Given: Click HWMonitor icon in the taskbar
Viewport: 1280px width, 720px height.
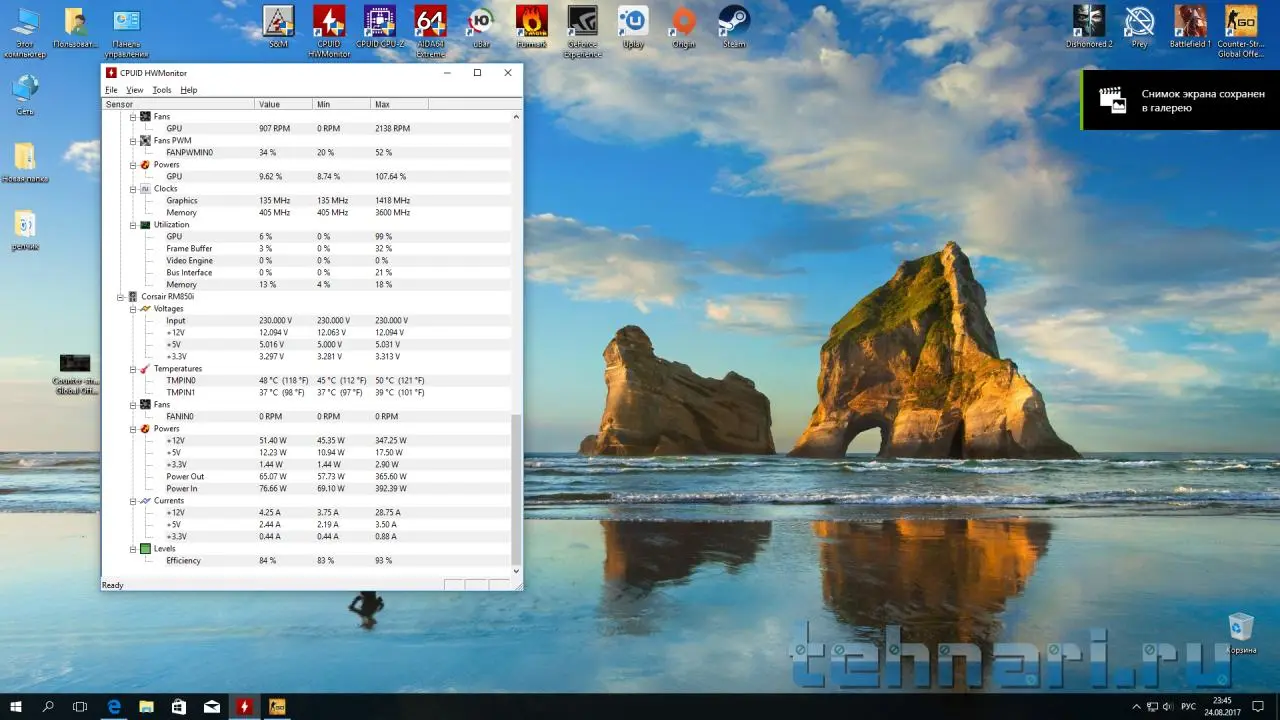Looking at the screenshot, I should (x=244, y=706).
